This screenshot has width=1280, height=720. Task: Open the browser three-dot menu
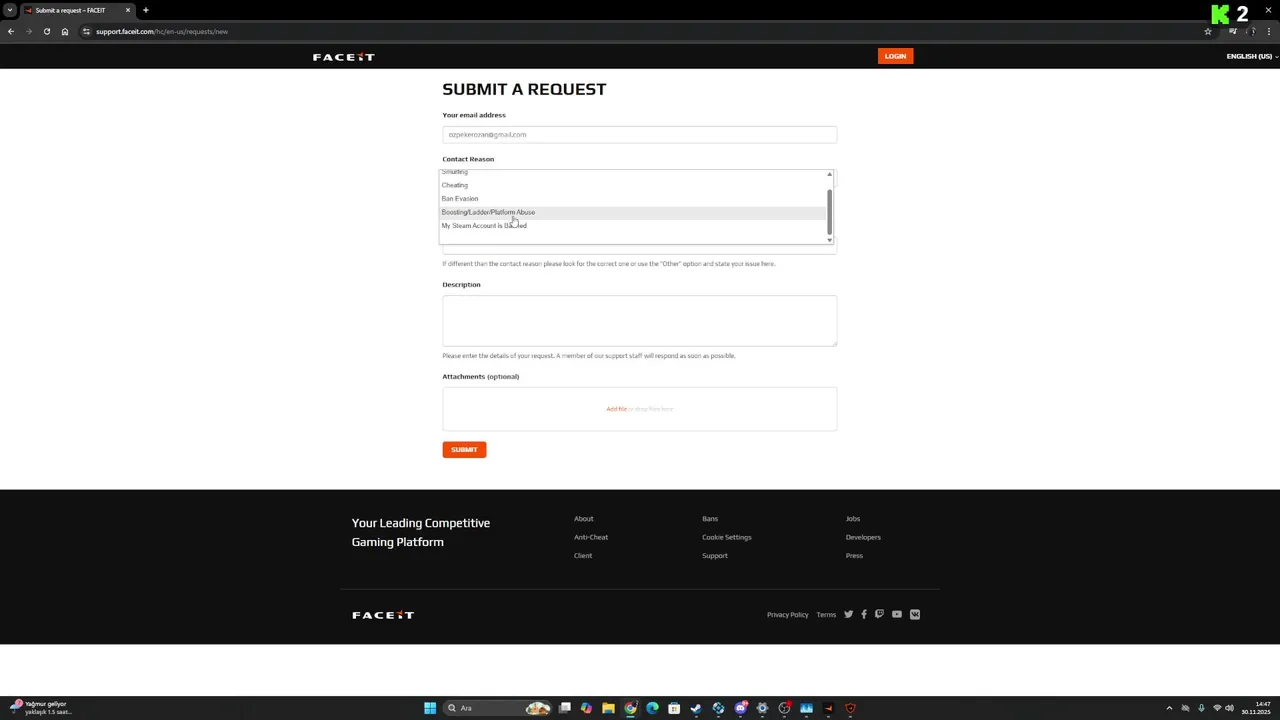(x=1268, y=31)
